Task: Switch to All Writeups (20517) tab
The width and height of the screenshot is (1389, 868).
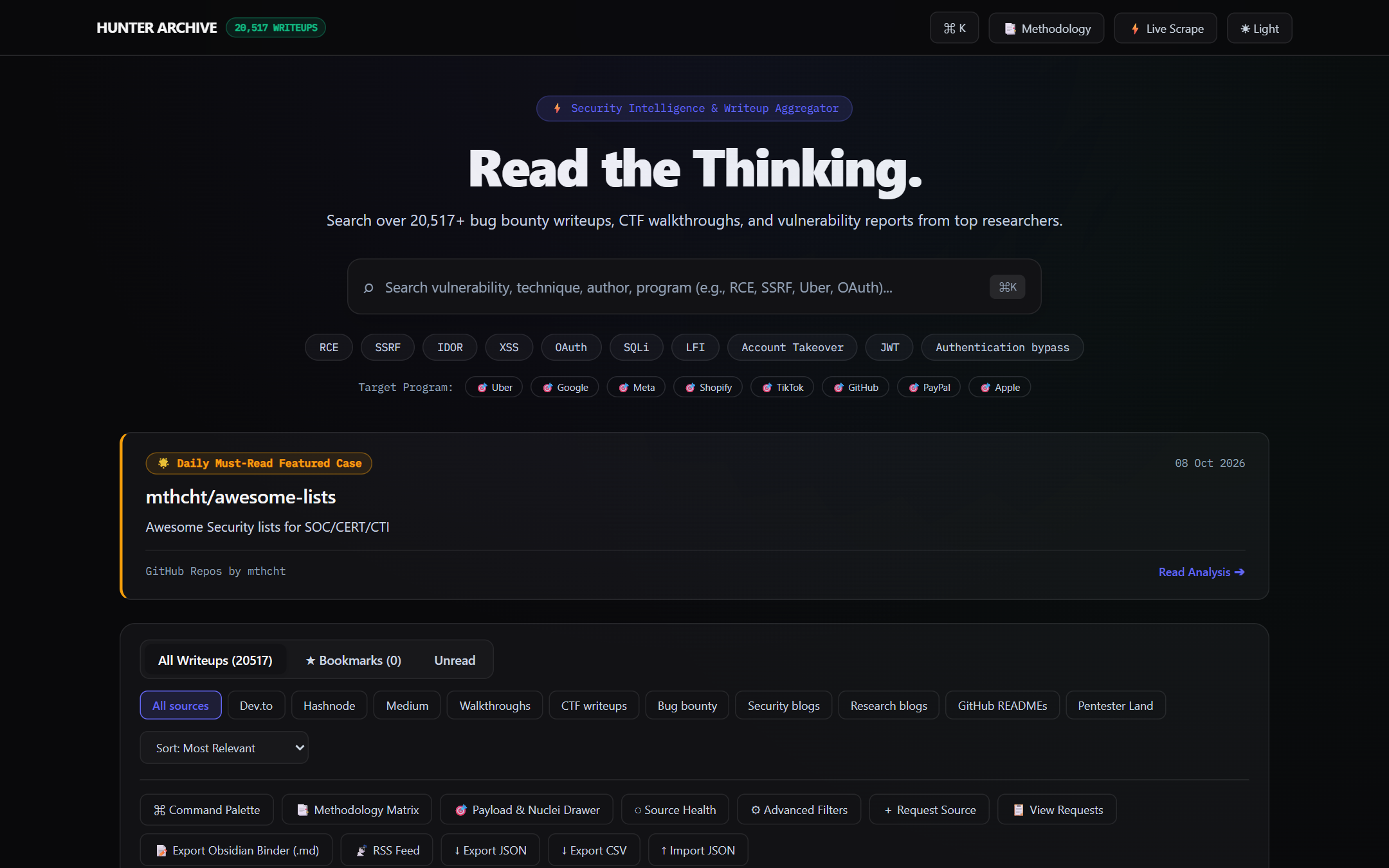Action: click(215, 660)
